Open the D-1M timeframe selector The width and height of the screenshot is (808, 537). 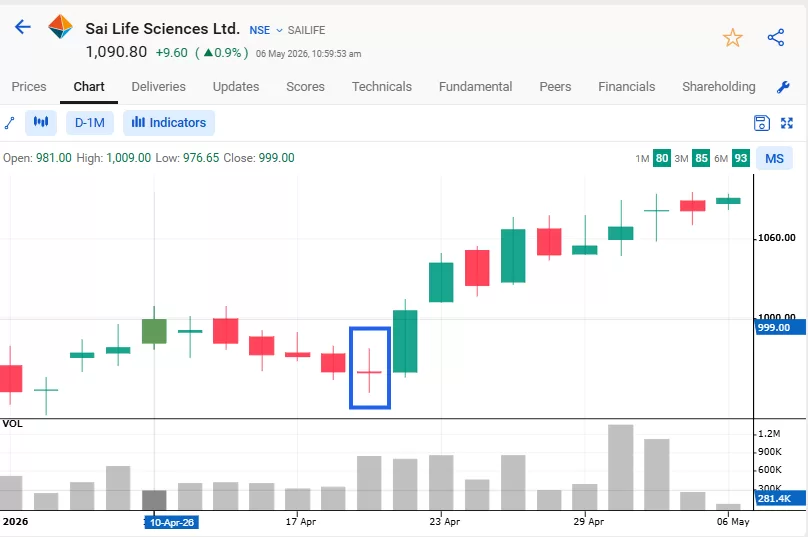(x=90, y=123)
